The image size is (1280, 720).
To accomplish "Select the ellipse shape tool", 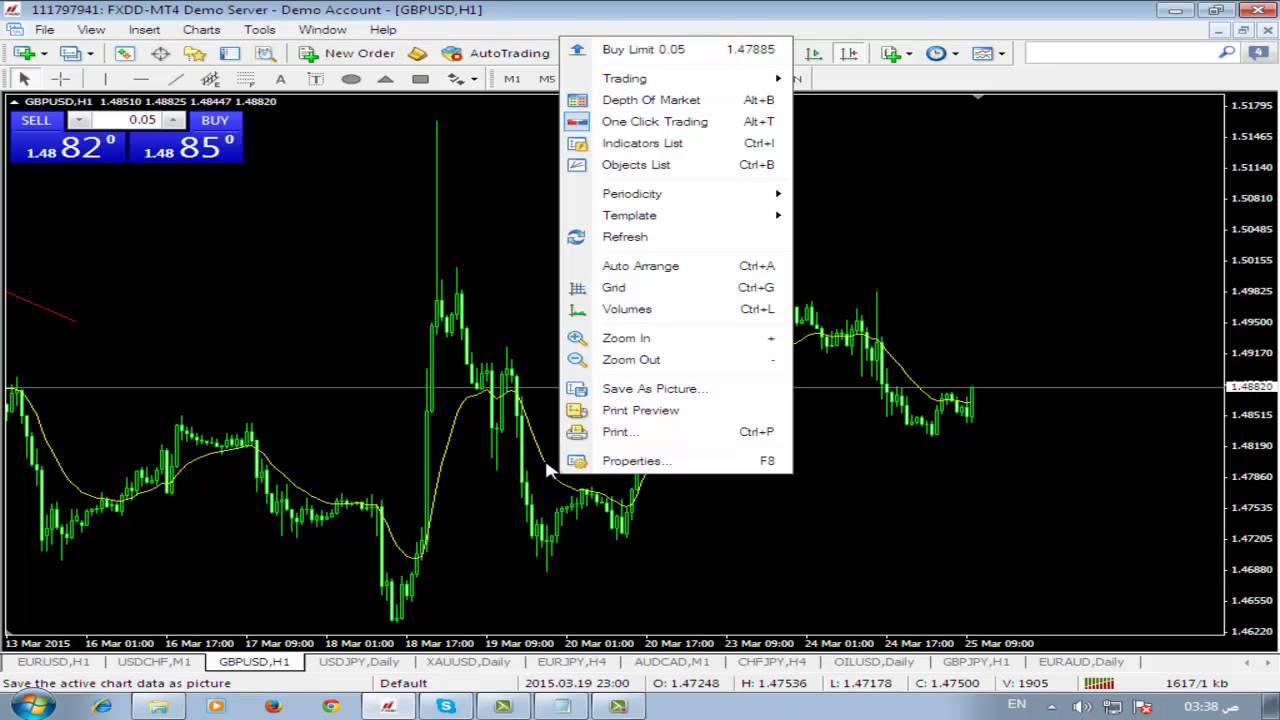I will pos(351,79).
